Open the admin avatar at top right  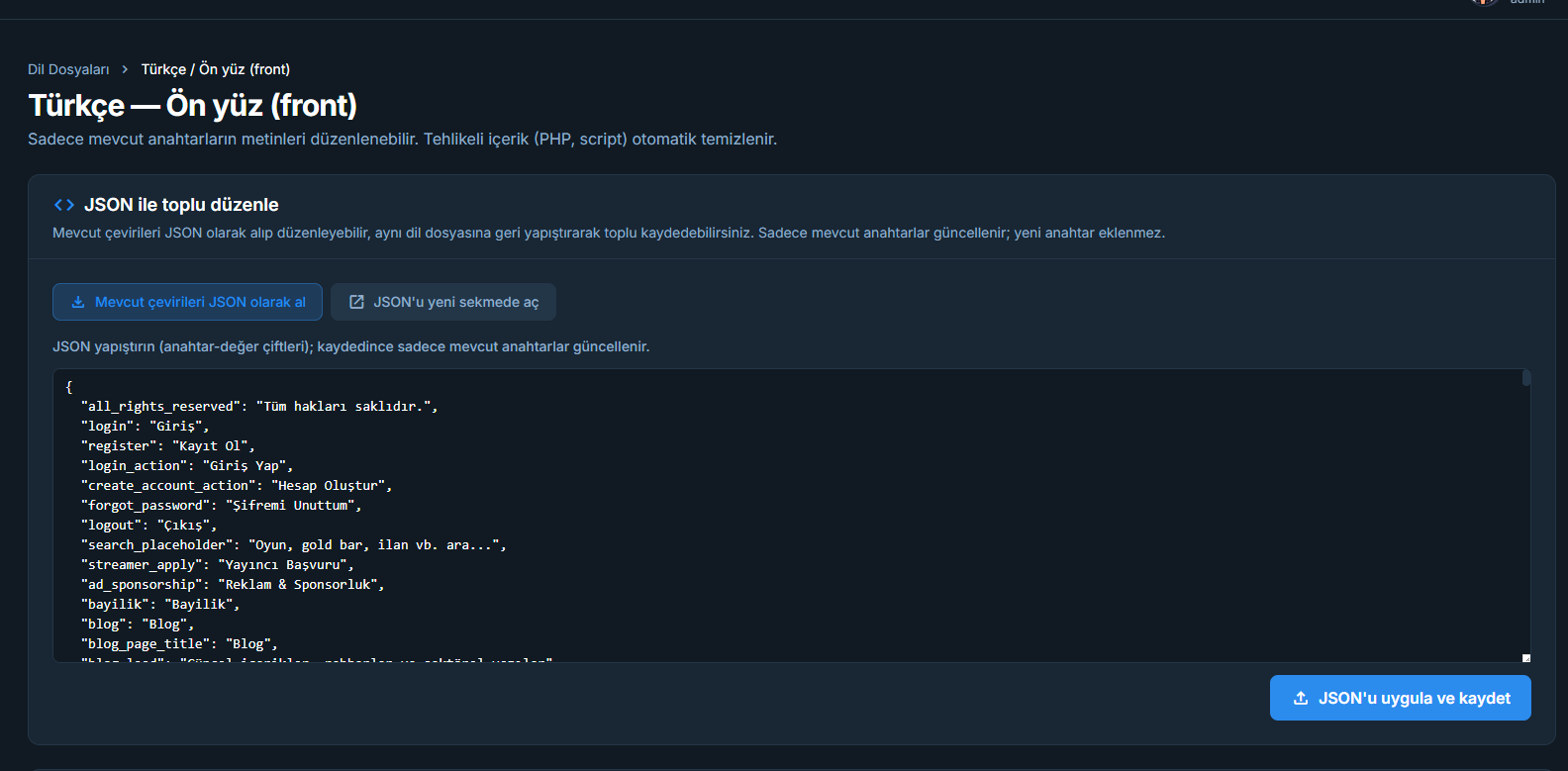(x=1484, y=2)
